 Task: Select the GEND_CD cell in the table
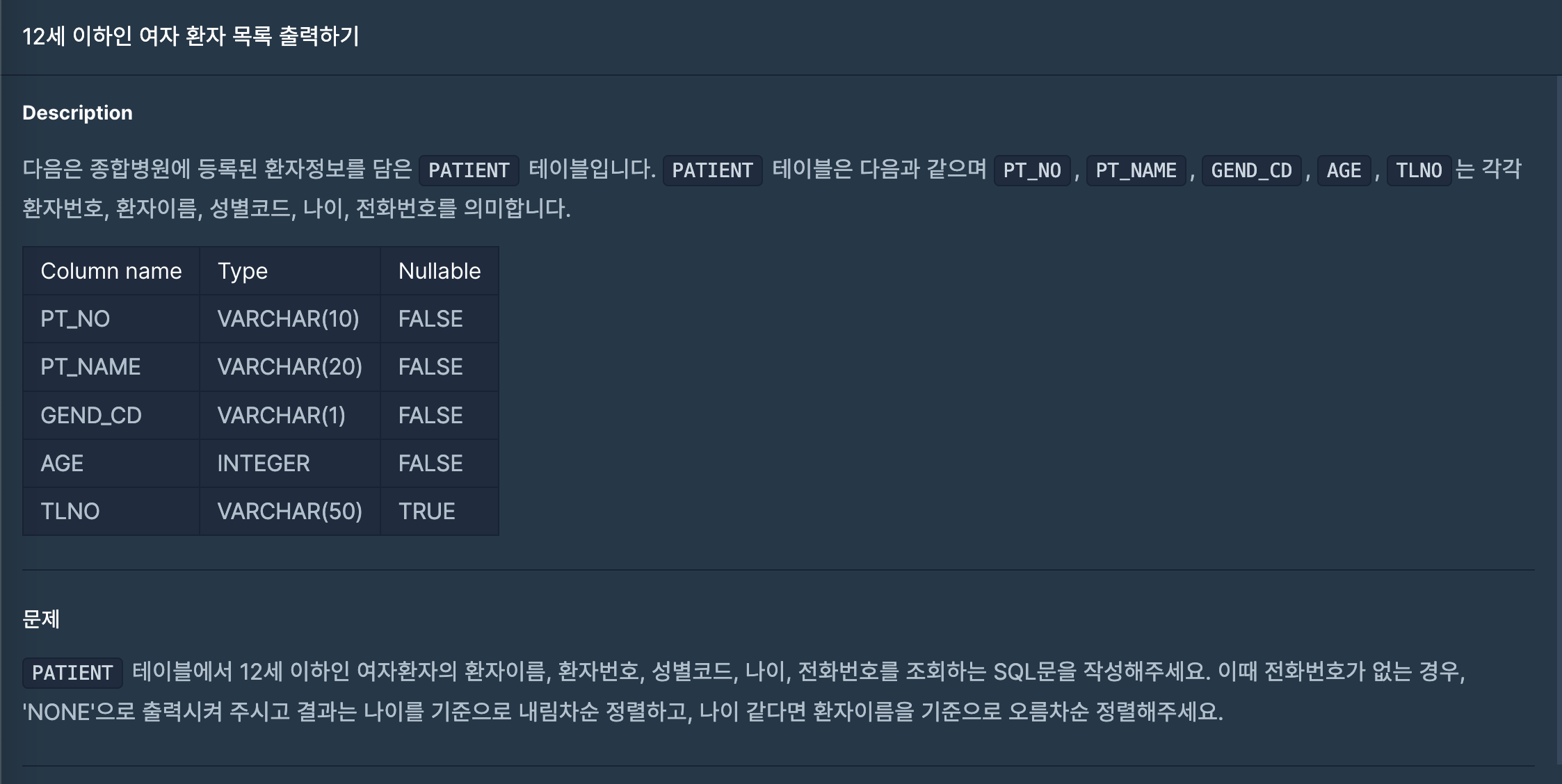click(91, 416)
